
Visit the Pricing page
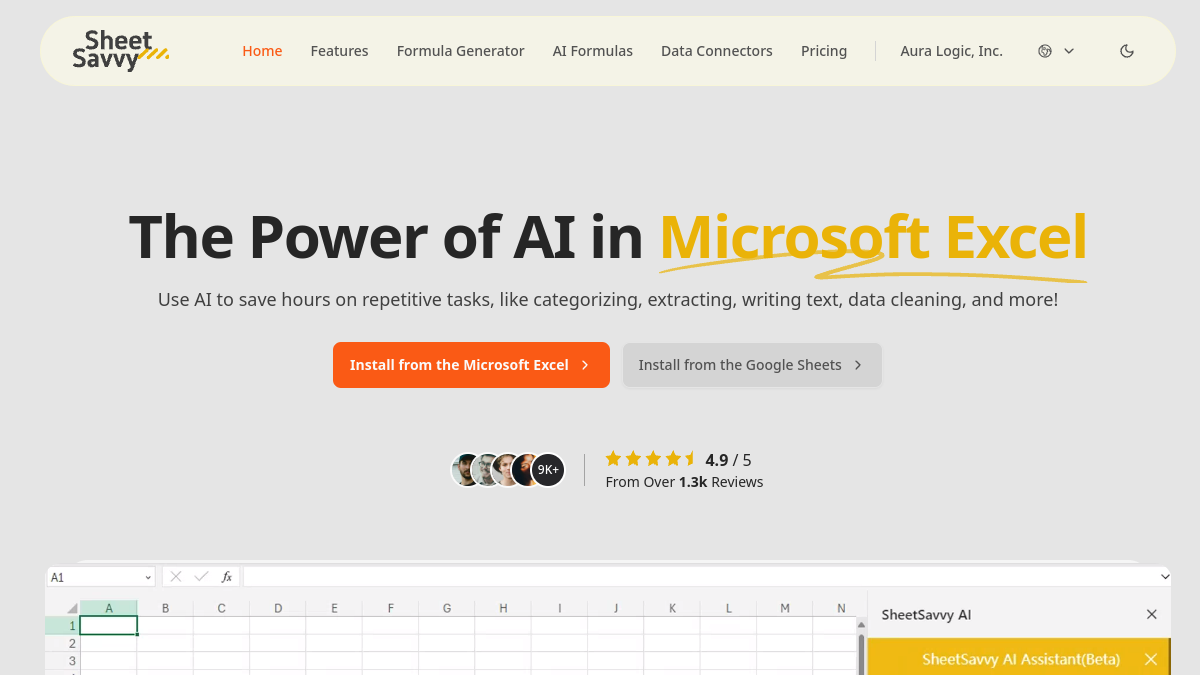(824, 51)
